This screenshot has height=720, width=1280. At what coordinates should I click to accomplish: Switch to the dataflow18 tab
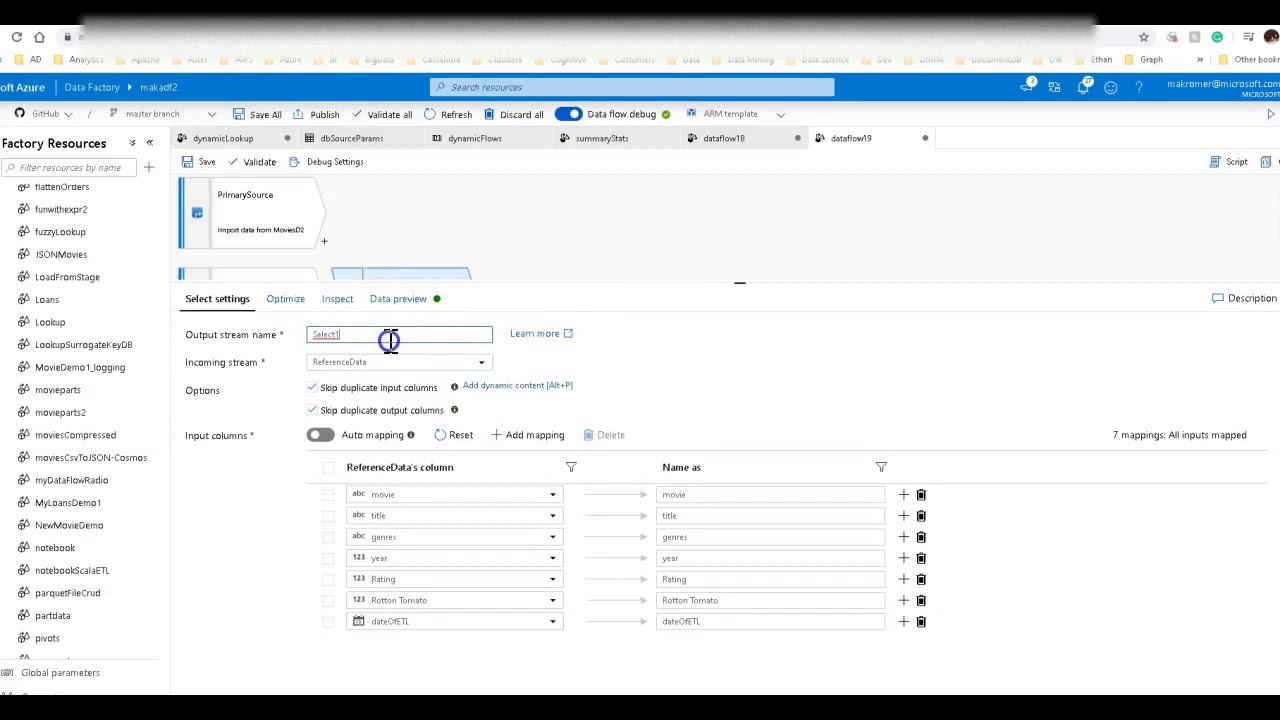[723, 138]
